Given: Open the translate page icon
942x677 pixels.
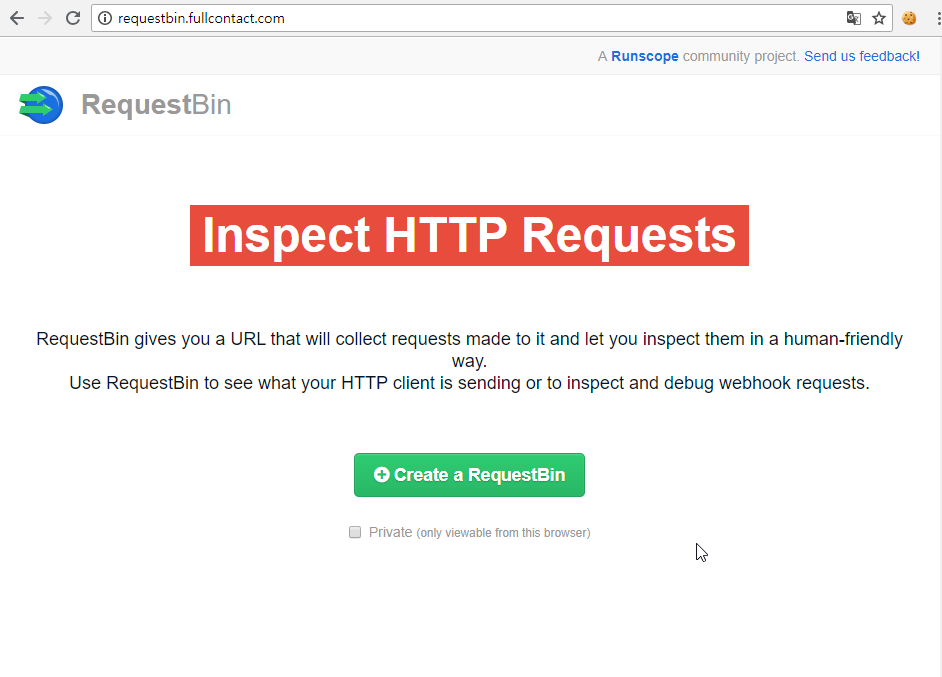Looking at the screenshot, I should point(853,18).
